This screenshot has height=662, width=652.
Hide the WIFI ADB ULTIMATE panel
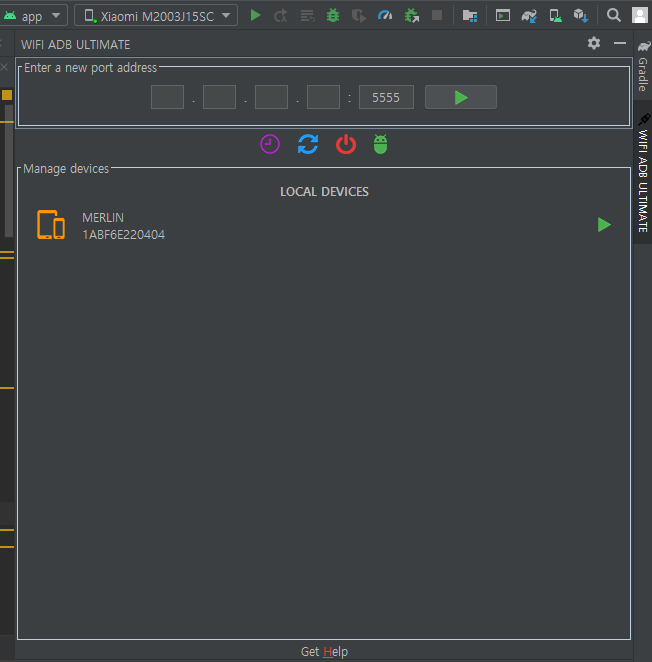(620, 43)
